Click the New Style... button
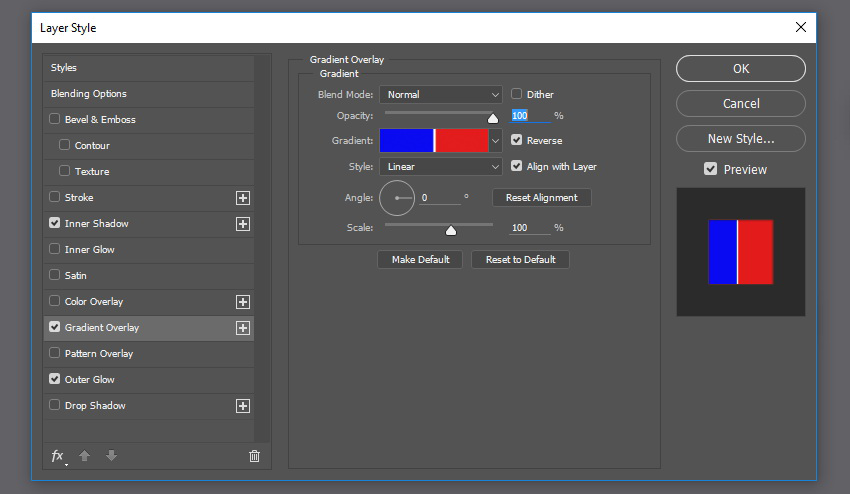The width and height of the screenshot is (850, 494). coord(740,139)
